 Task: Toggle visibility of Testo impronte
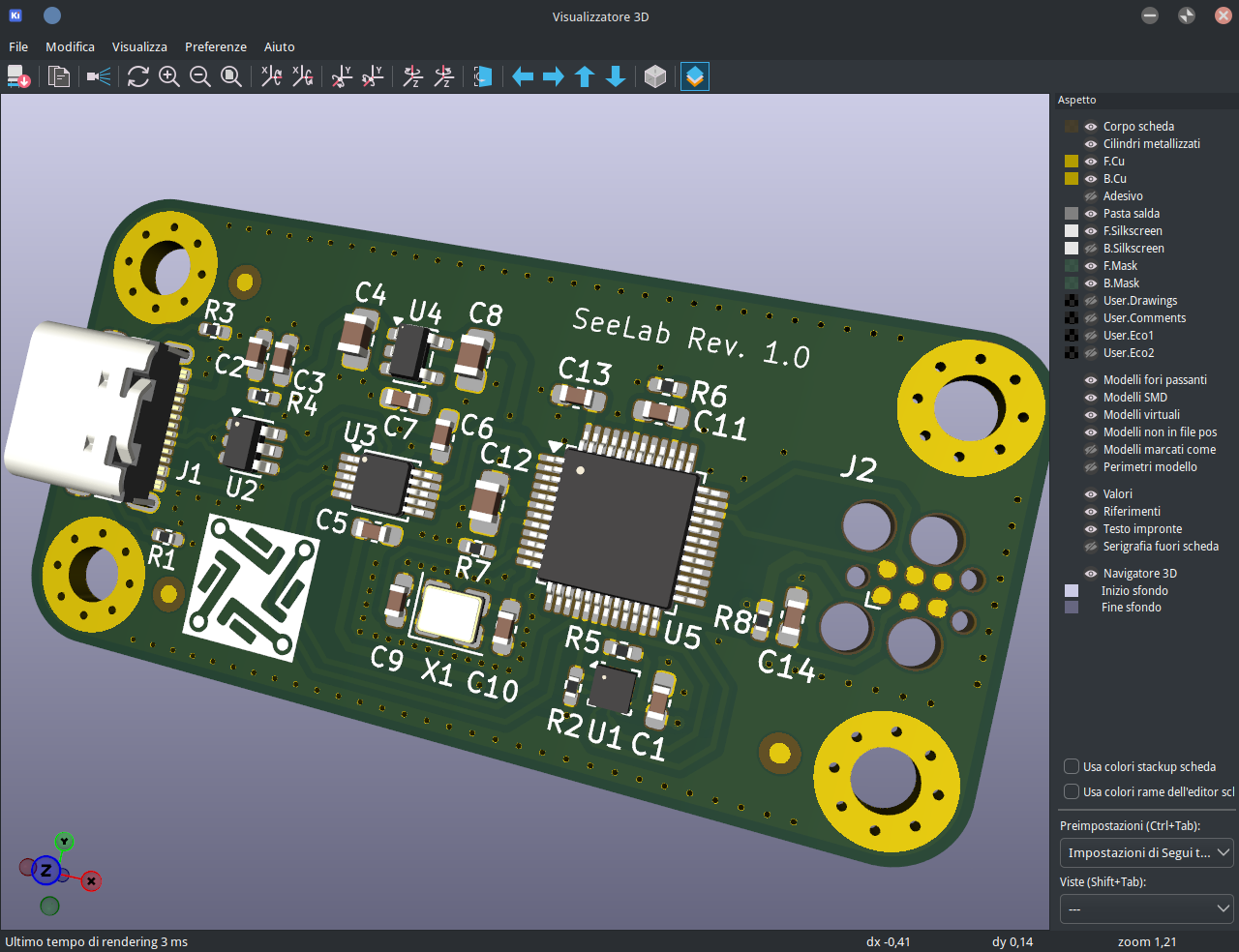click(x=1091, y=529)
